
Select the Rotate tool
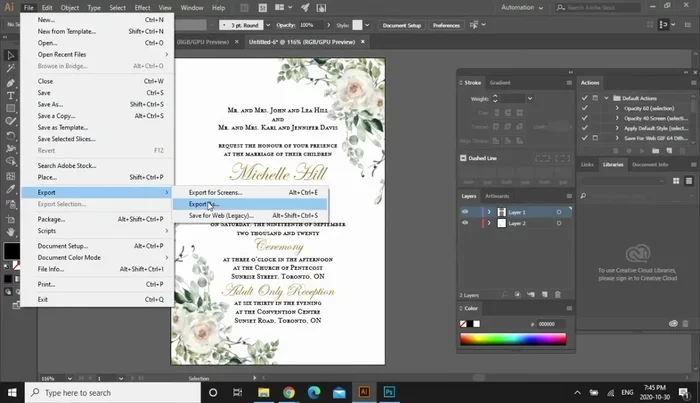[10, 136]
